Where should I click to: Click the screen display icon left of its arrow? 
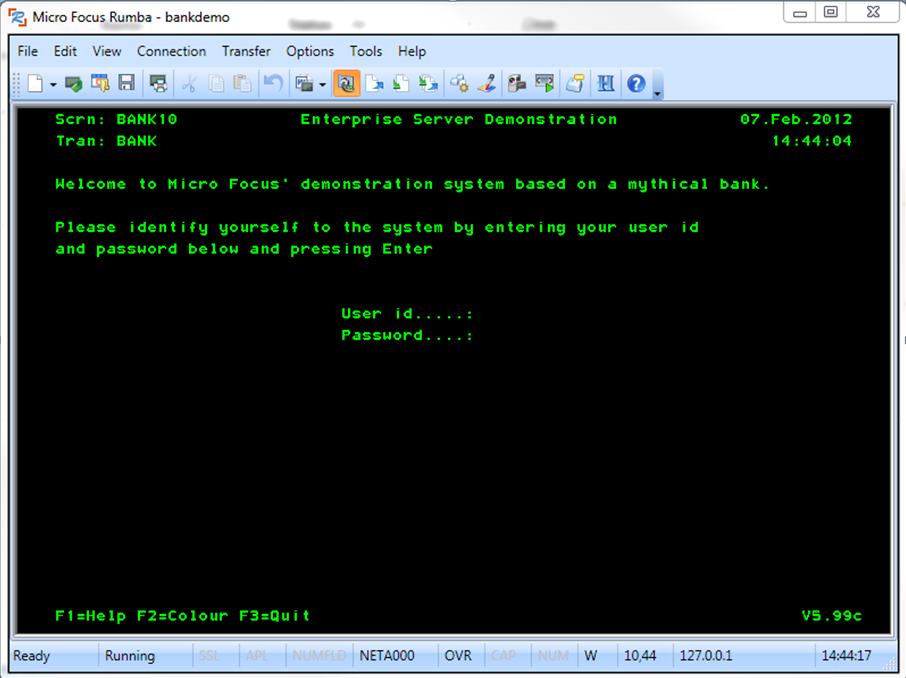click(304, 84)
